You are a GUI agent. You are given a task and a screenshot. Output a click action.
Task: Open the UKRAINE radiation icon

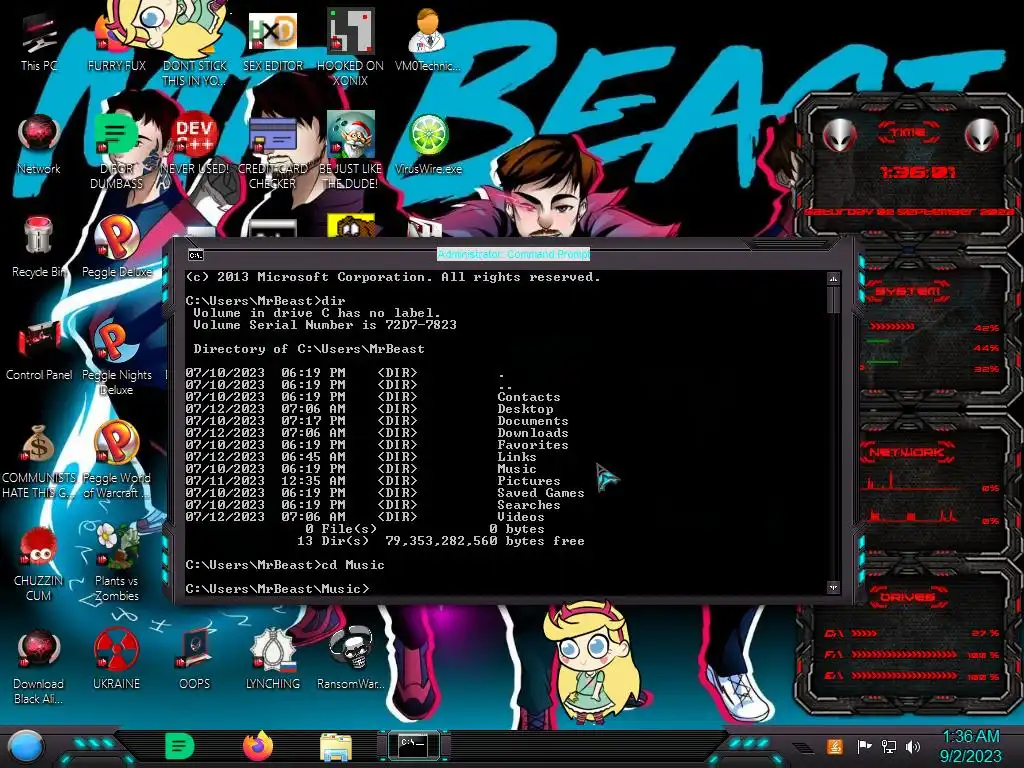pyautogui.click(x=116, y=660)
